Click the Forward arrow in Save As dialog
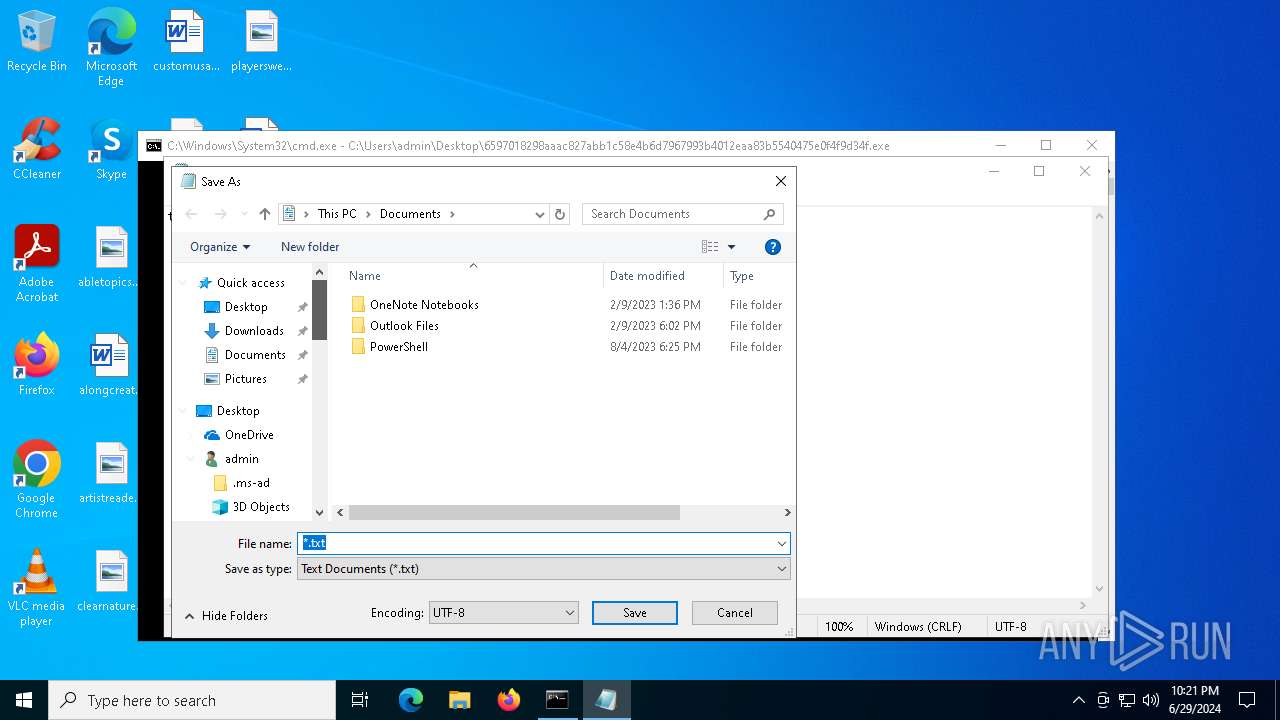This screenshot has width=1280, height=720. pos(220,214)
